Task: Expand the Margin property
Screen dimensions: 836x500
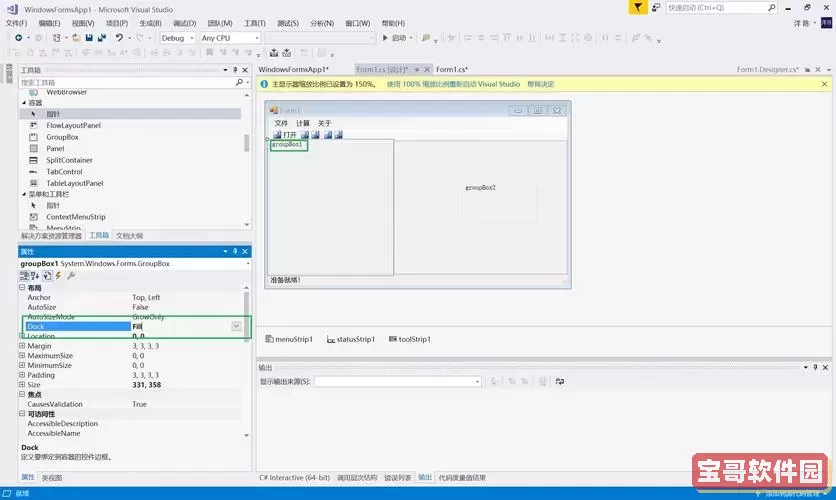Action: (x=22, y=345)
